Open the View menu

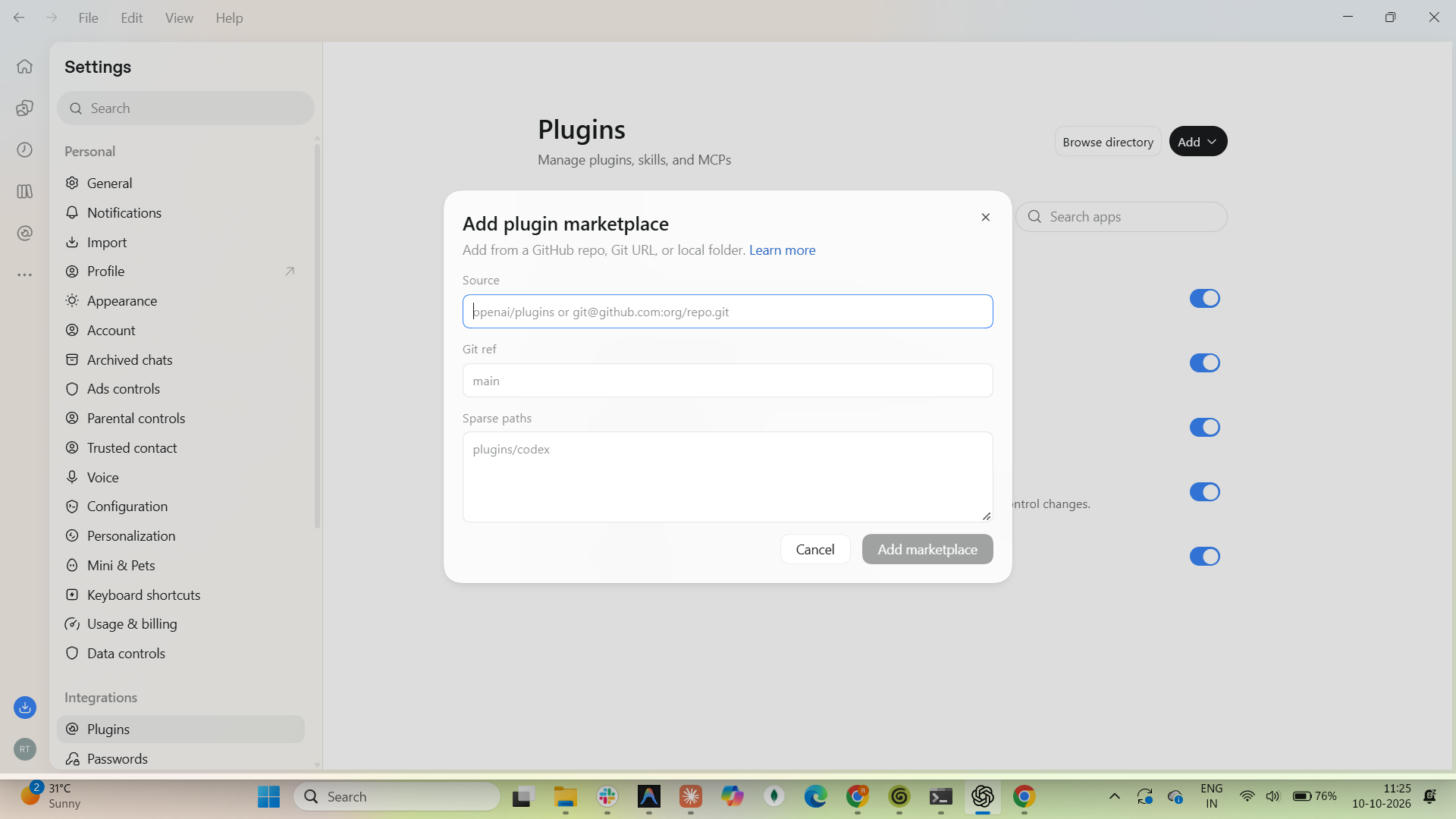[x=179, y=18]
